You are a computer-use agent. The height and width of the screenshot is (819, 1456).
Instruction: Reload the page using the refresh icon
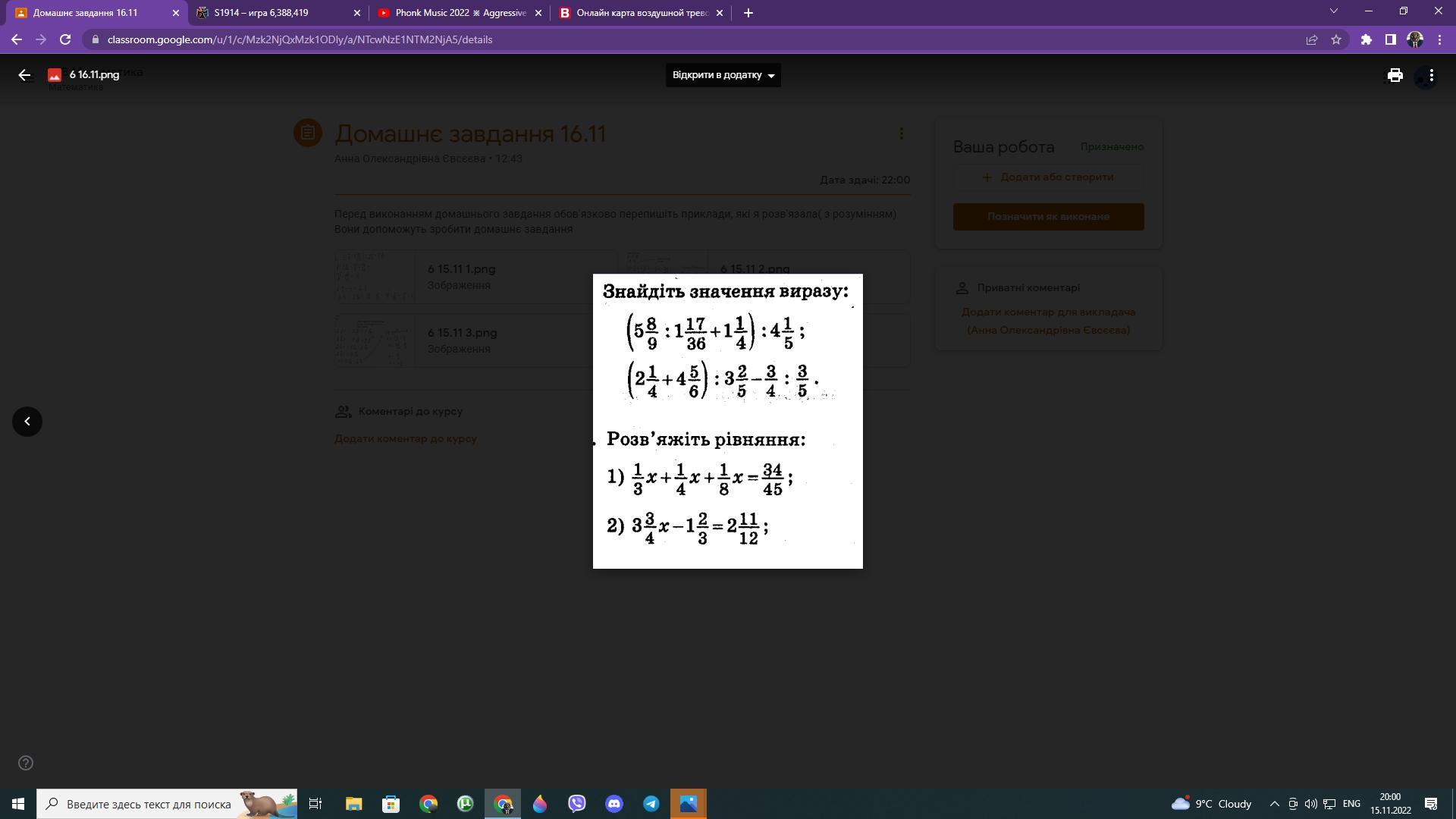point(65,39)
